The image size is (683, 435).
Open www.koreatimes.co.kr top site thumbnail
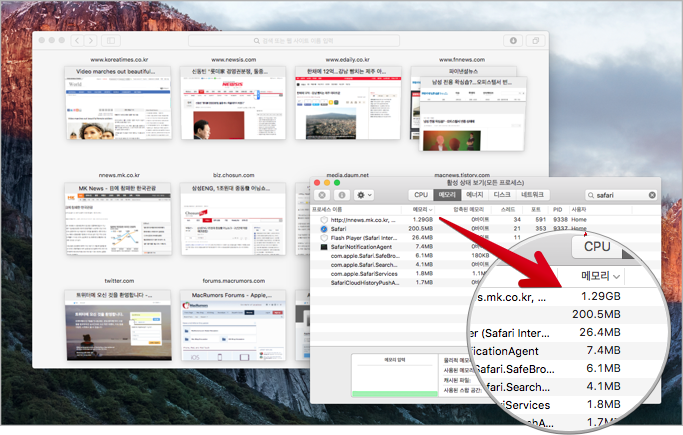118,103
